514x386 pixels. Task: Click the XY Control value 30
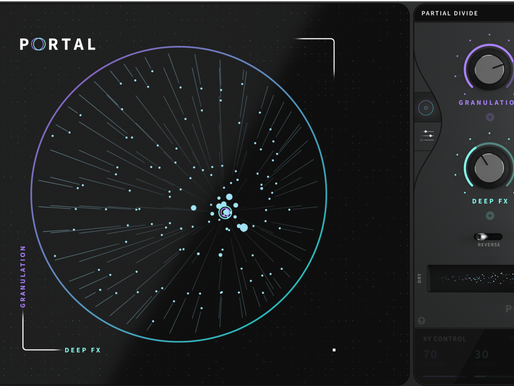point(482,354)
